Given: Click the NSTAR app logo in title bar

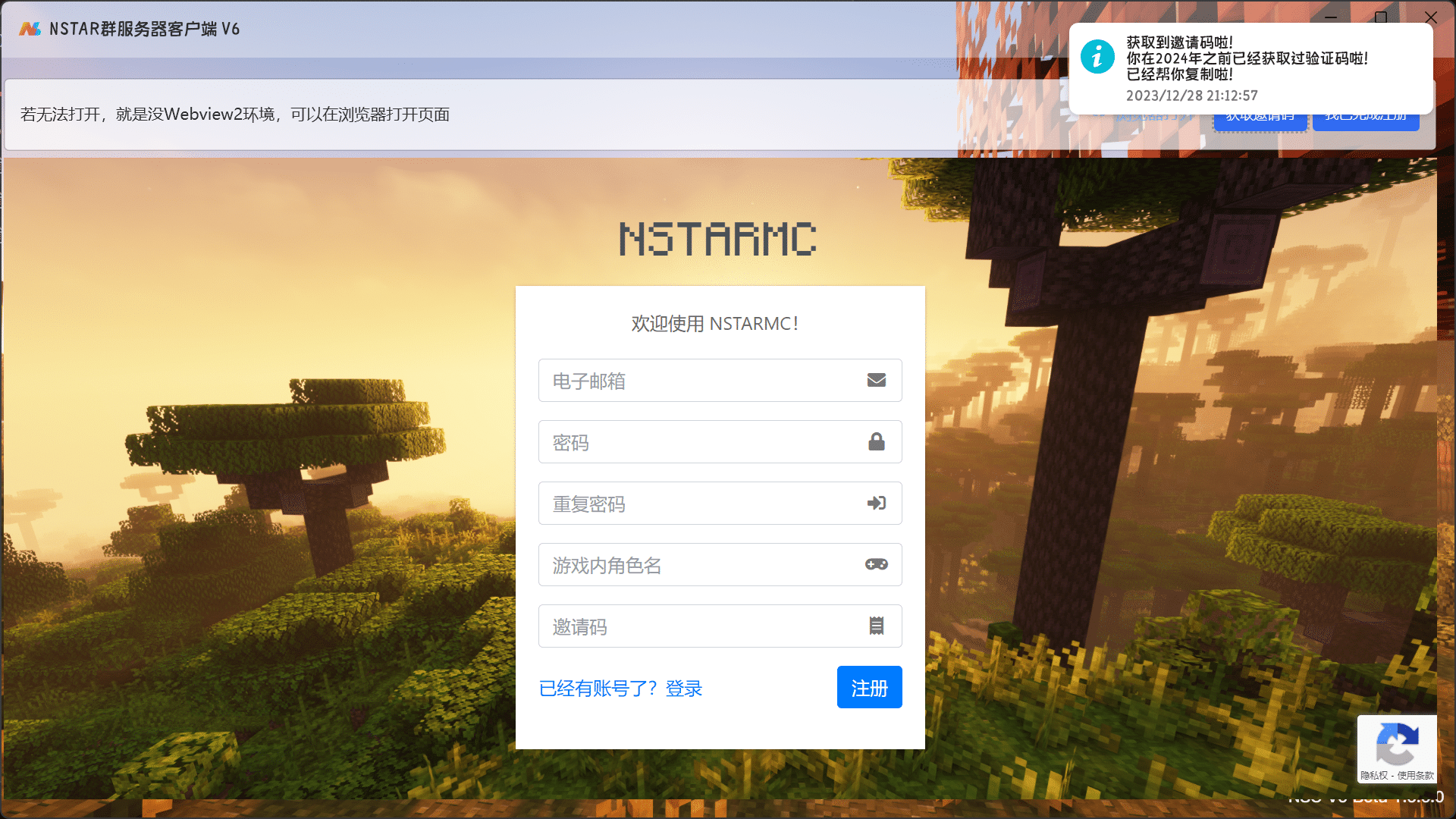Looking at the screenshot, I should tap(30, 29).
